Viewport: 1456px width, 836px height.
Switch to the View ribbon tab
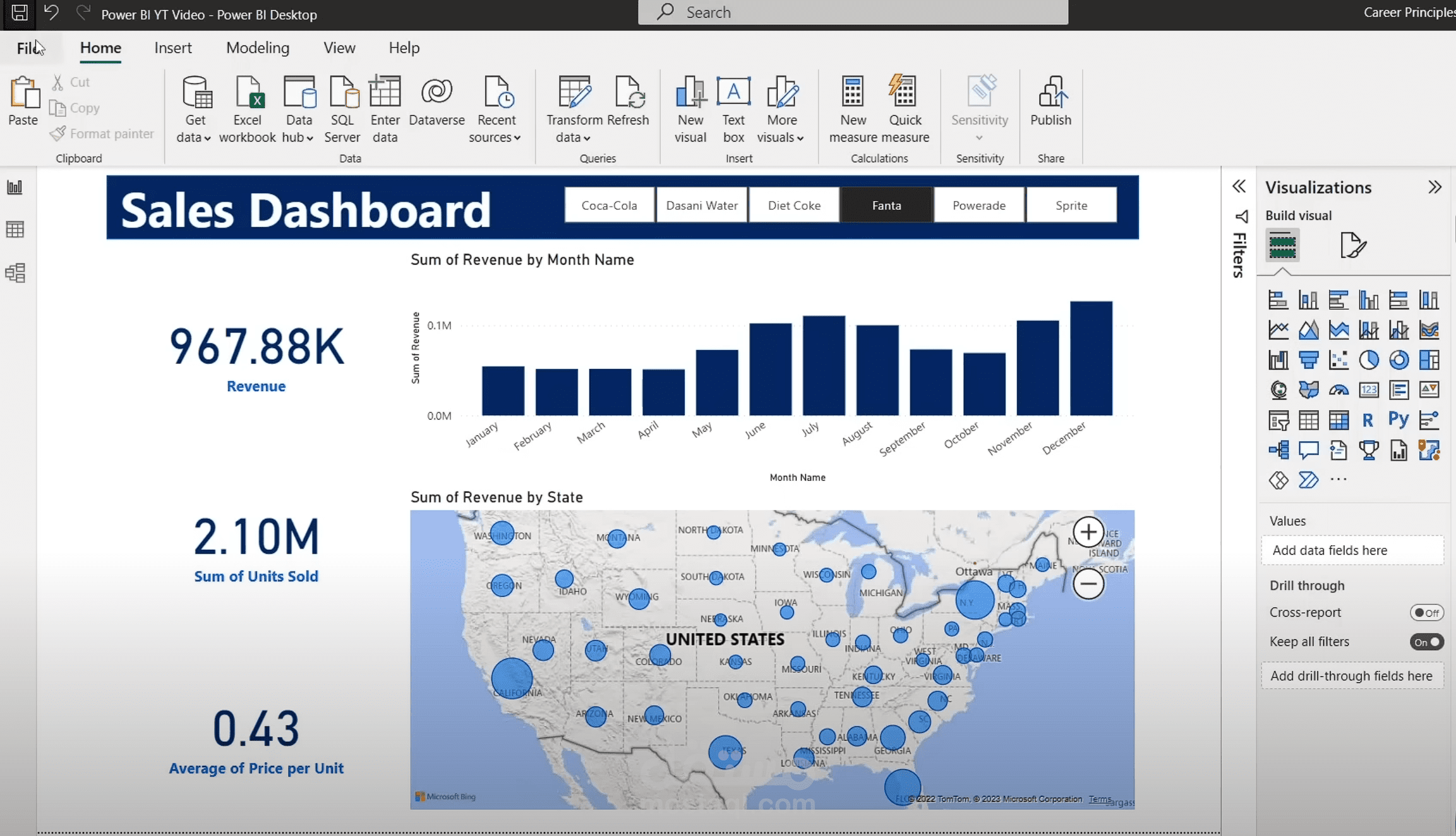click(339, 48)
